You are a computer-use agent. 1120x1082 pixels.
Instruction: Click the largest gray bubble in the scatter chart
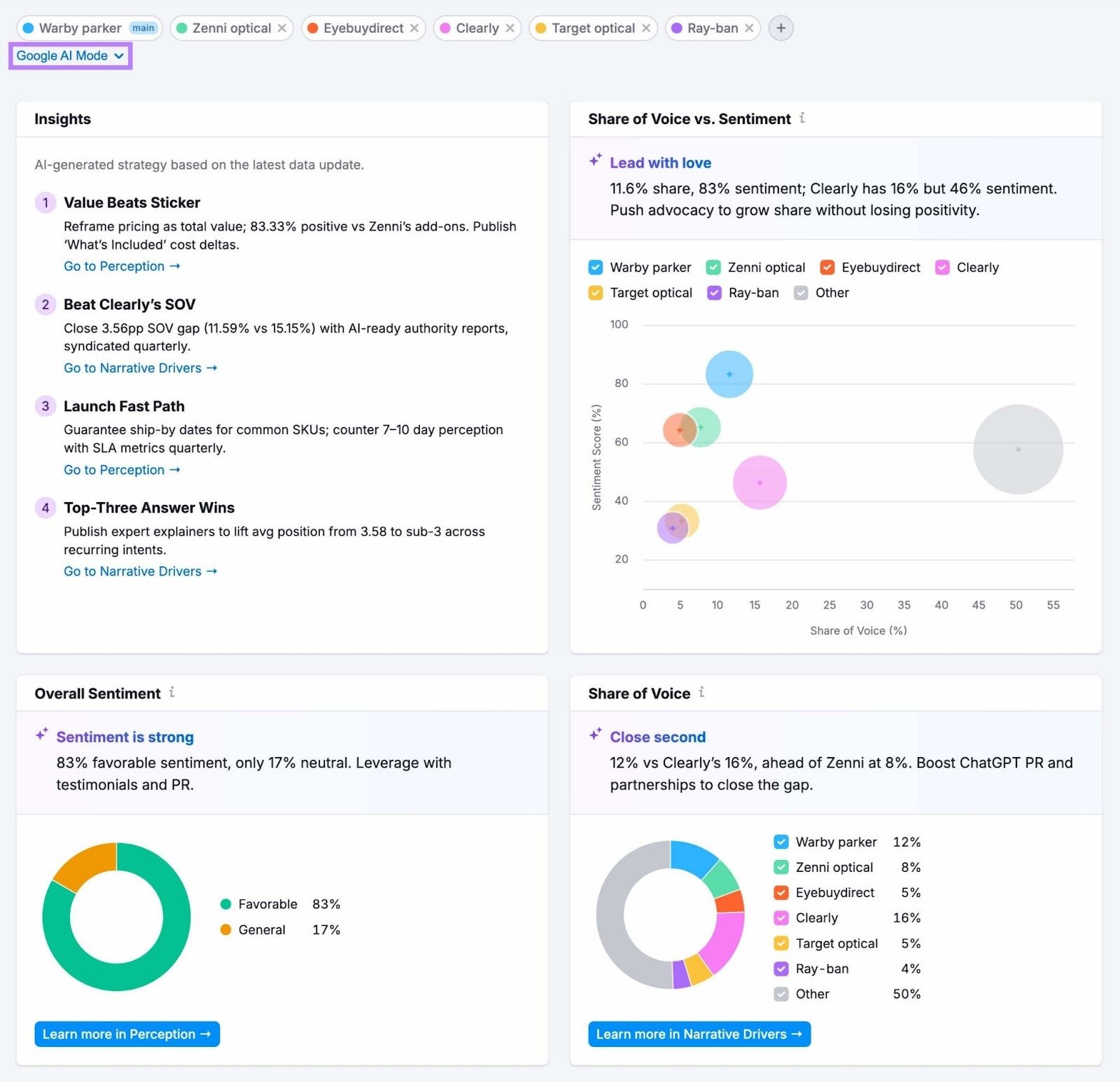1017,450
